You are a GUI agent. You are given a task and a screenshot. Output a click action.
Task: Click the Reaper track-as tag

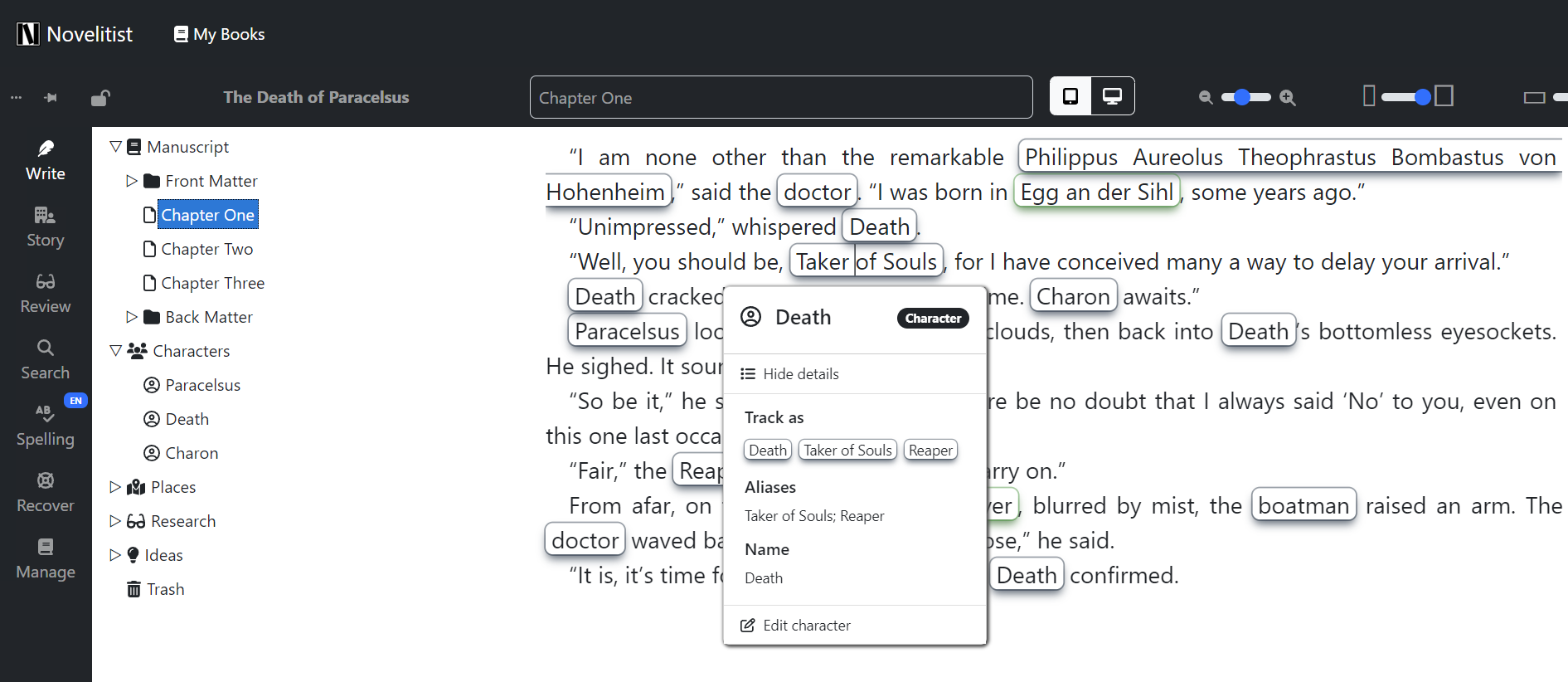930,451
